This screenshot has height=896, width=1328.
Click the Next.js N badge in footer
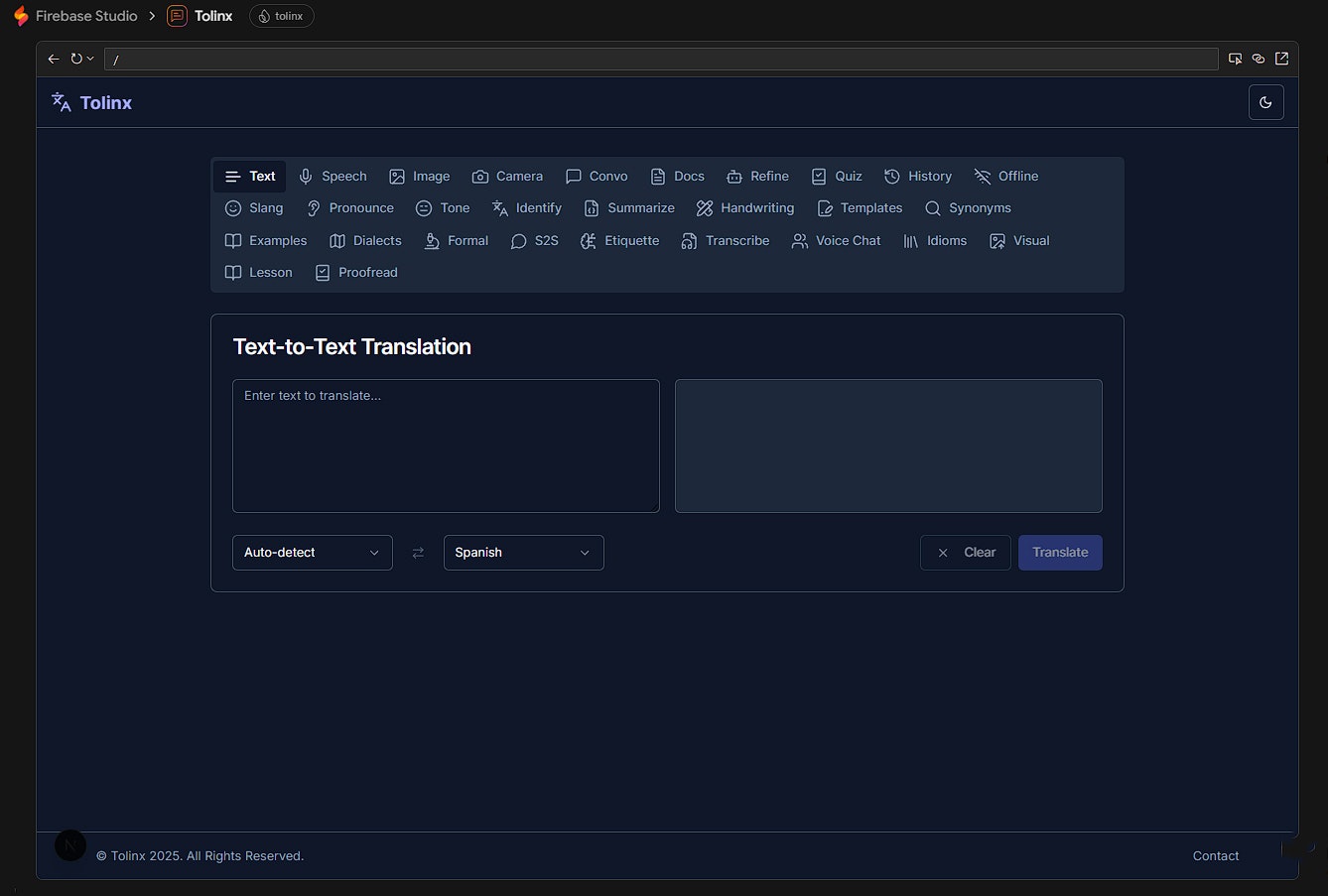(x=70, y=845)
